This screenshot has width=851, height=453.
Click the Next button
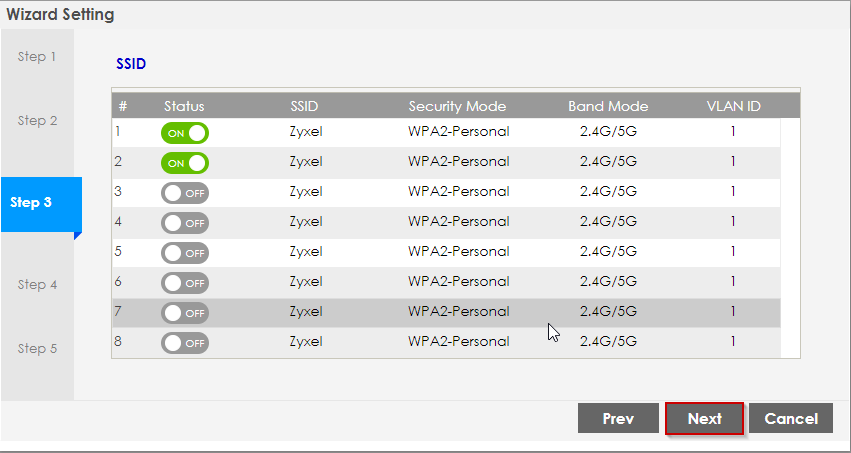704,419
